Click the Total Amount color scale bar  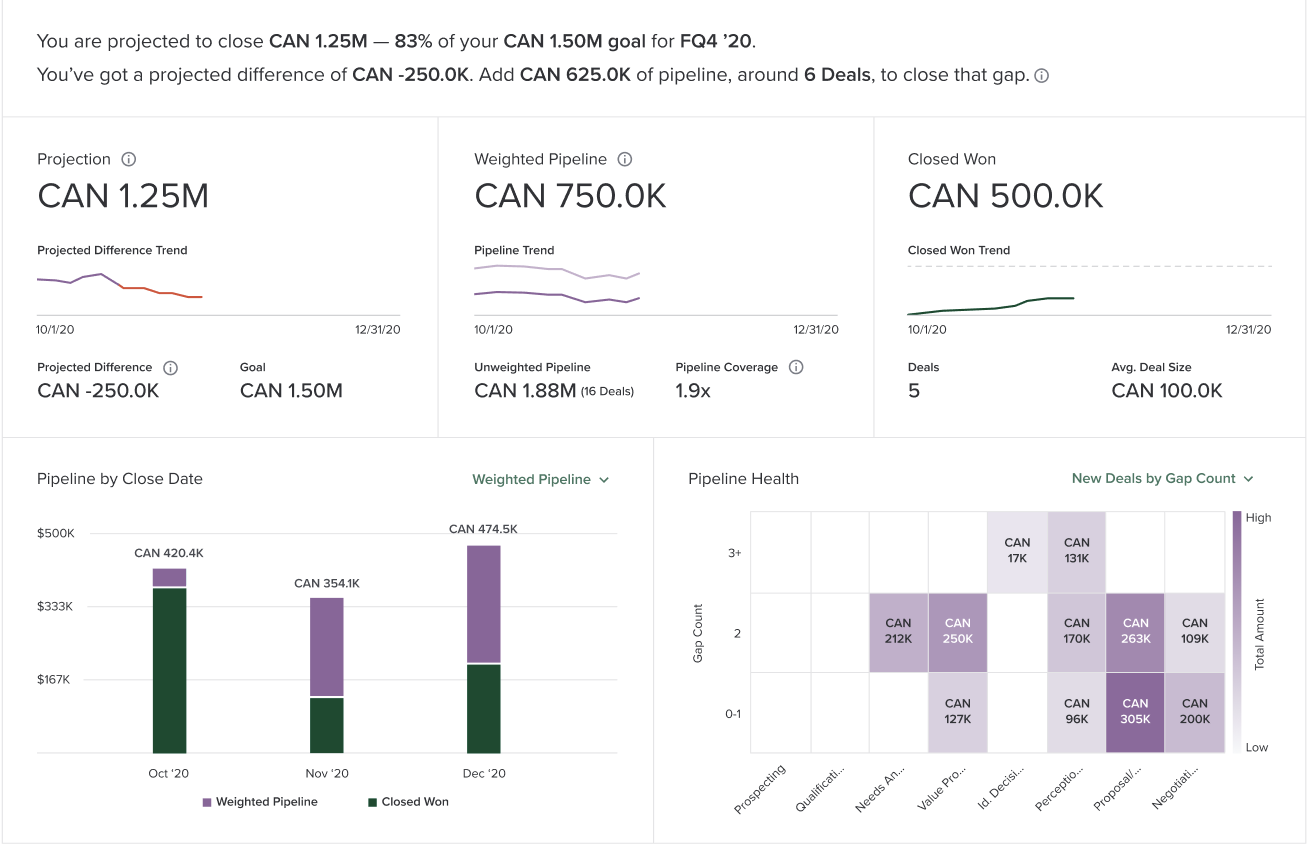coord(1237,632)
